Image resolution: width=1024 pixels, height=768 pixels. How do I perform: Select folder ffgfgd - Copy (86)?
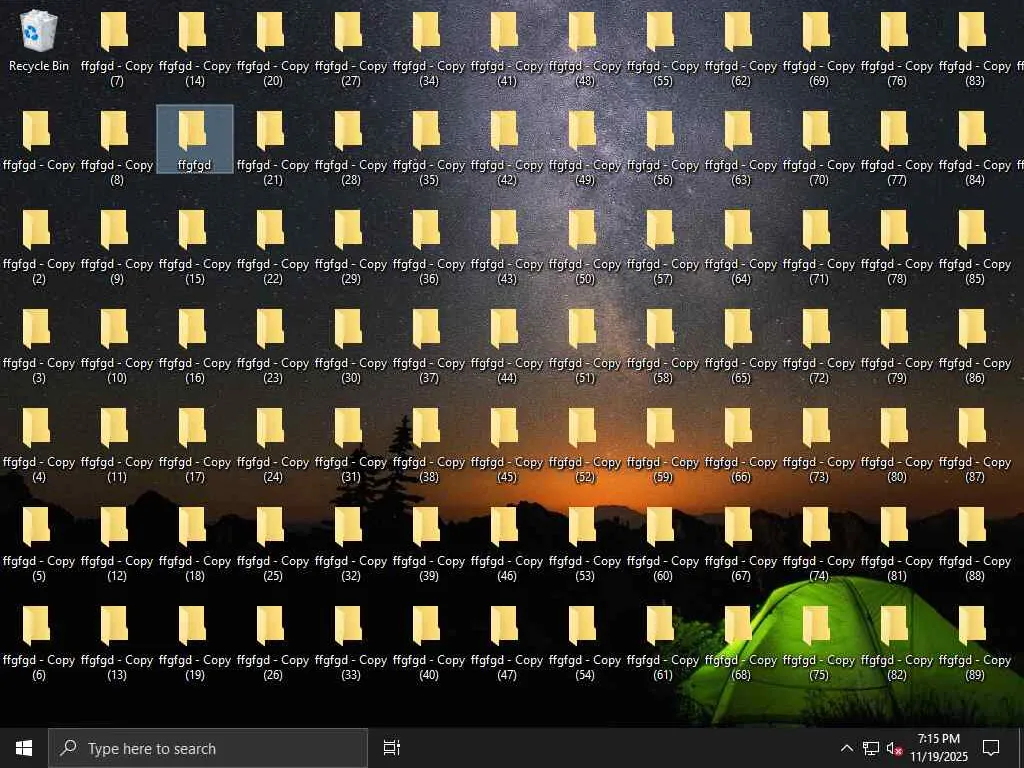pyautogui.click(x=975, y=345)
